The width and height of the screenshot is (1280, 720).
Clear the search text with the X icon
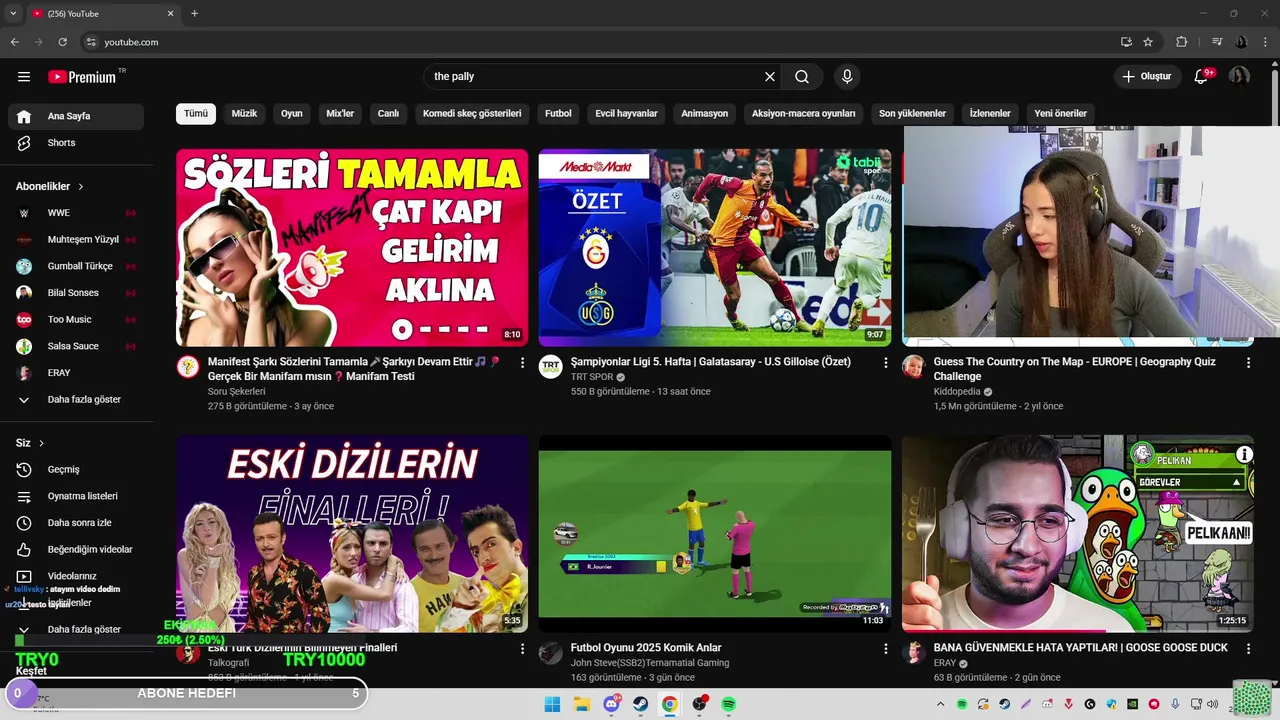tap(770, 77)
